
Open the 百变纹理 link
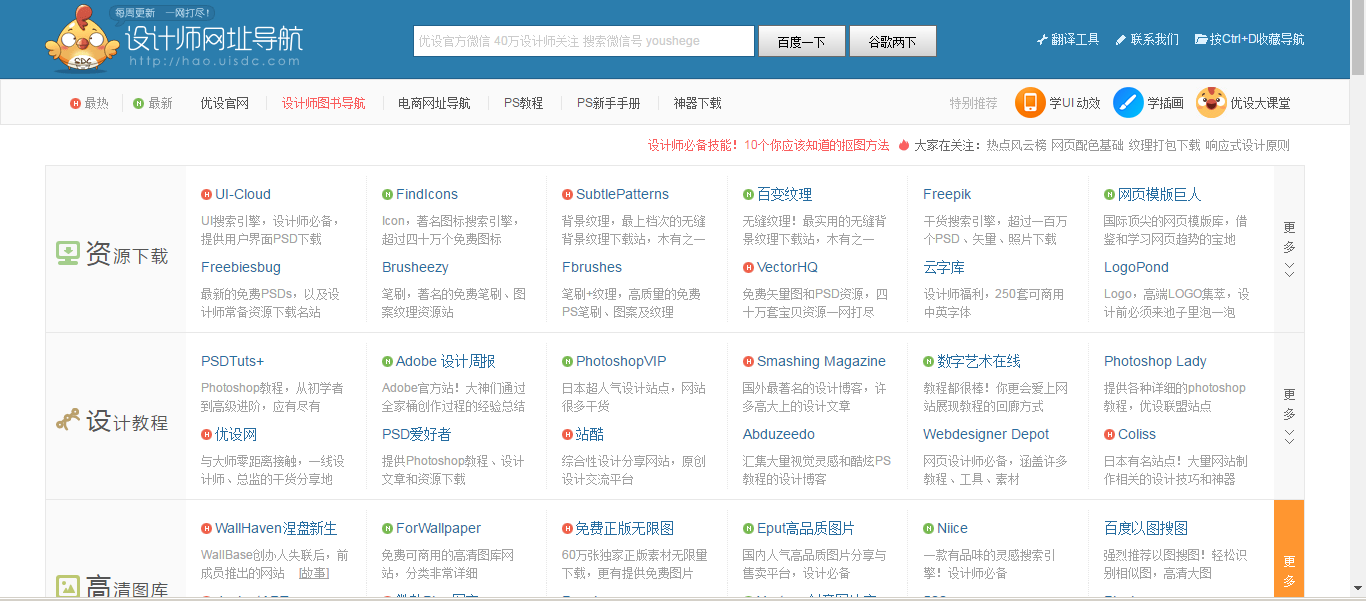point(784,194)
